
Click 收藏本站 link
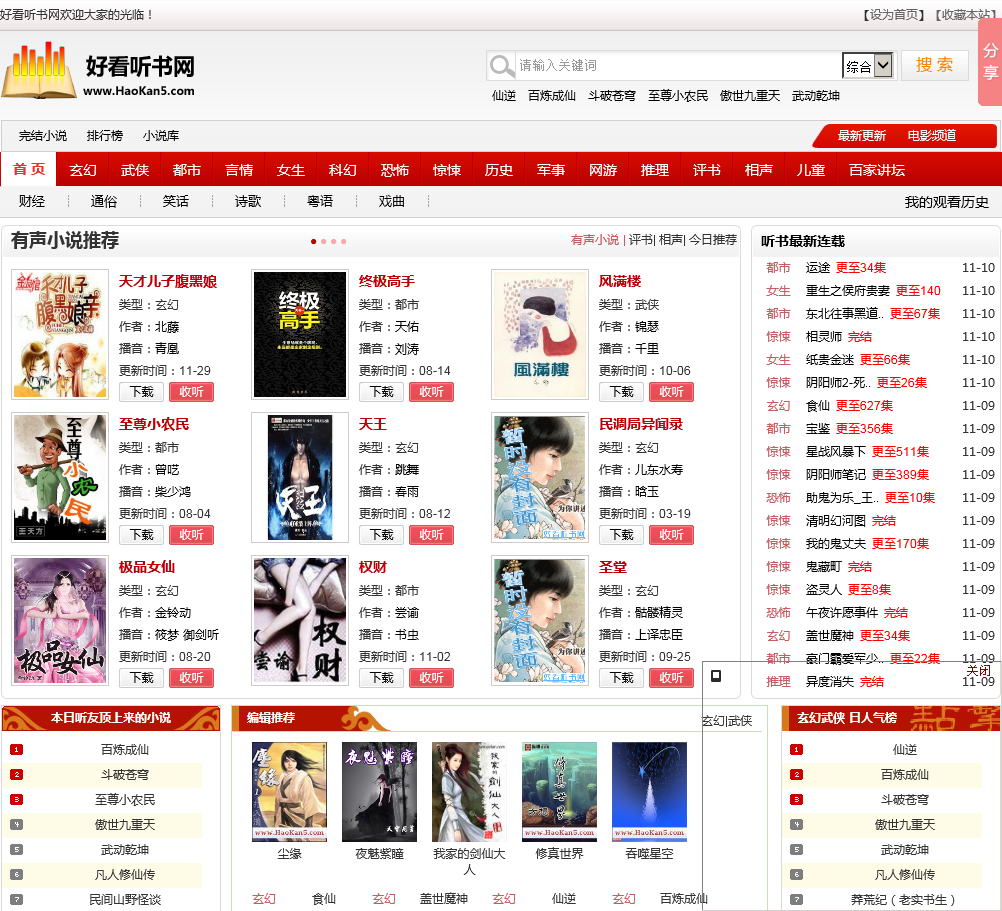(965, 15)
